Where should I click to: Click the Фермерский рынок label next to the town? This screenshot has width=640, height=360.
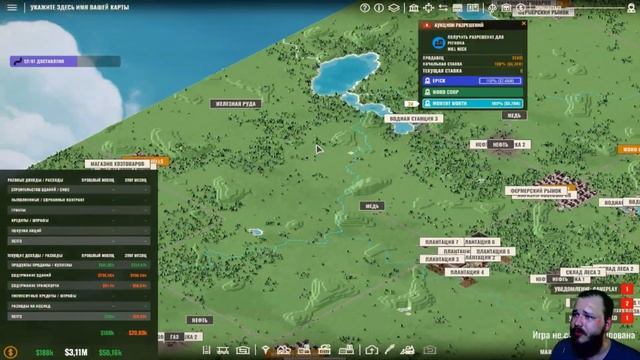click(x=536, y=191)
